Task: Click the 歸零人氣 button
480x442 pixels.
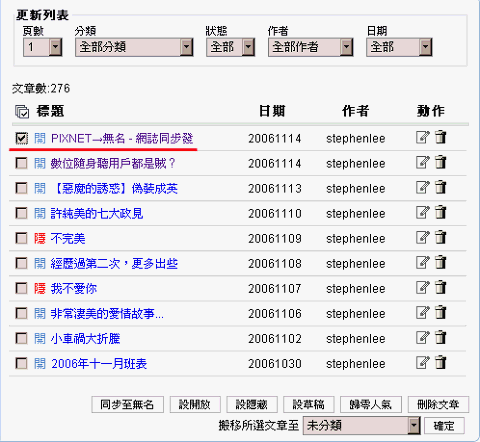Action: click(x=371, y=405)
